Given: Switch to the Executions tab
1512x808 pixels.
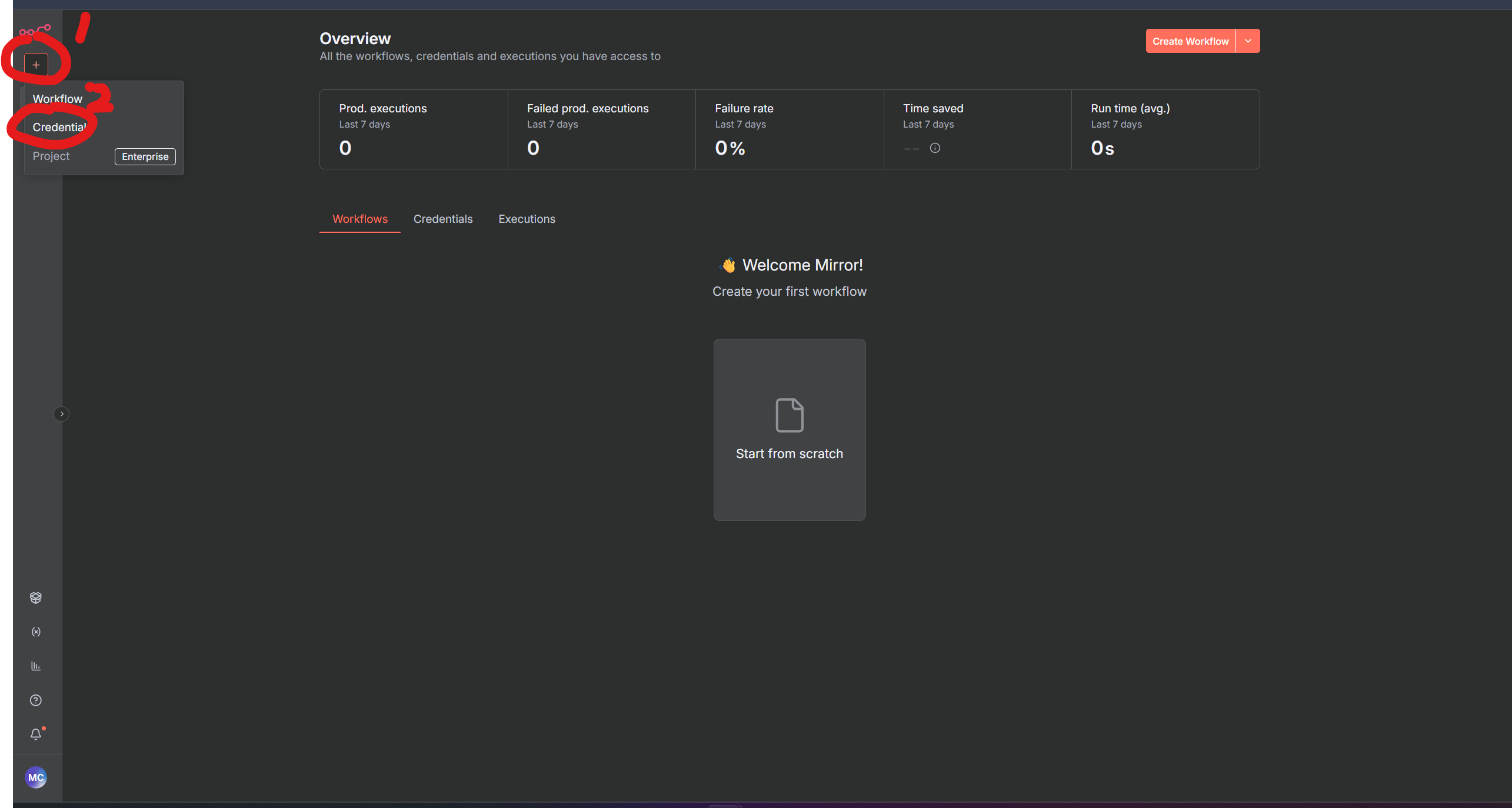Looking at the screenshot, I should (x=527, y=219).
